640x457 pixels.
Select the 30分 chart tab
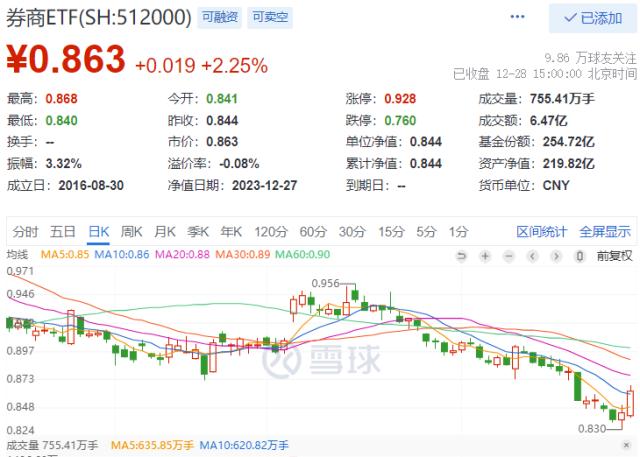pyautogui.click(x=352, y=232)
